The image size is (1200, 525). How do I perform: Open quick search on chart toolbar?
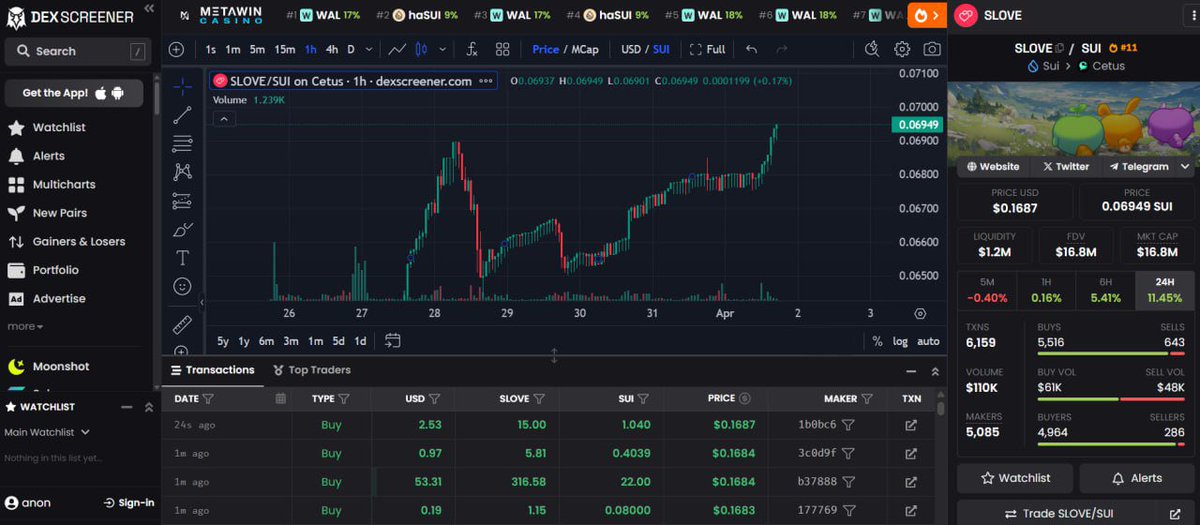tap(872, 49)
